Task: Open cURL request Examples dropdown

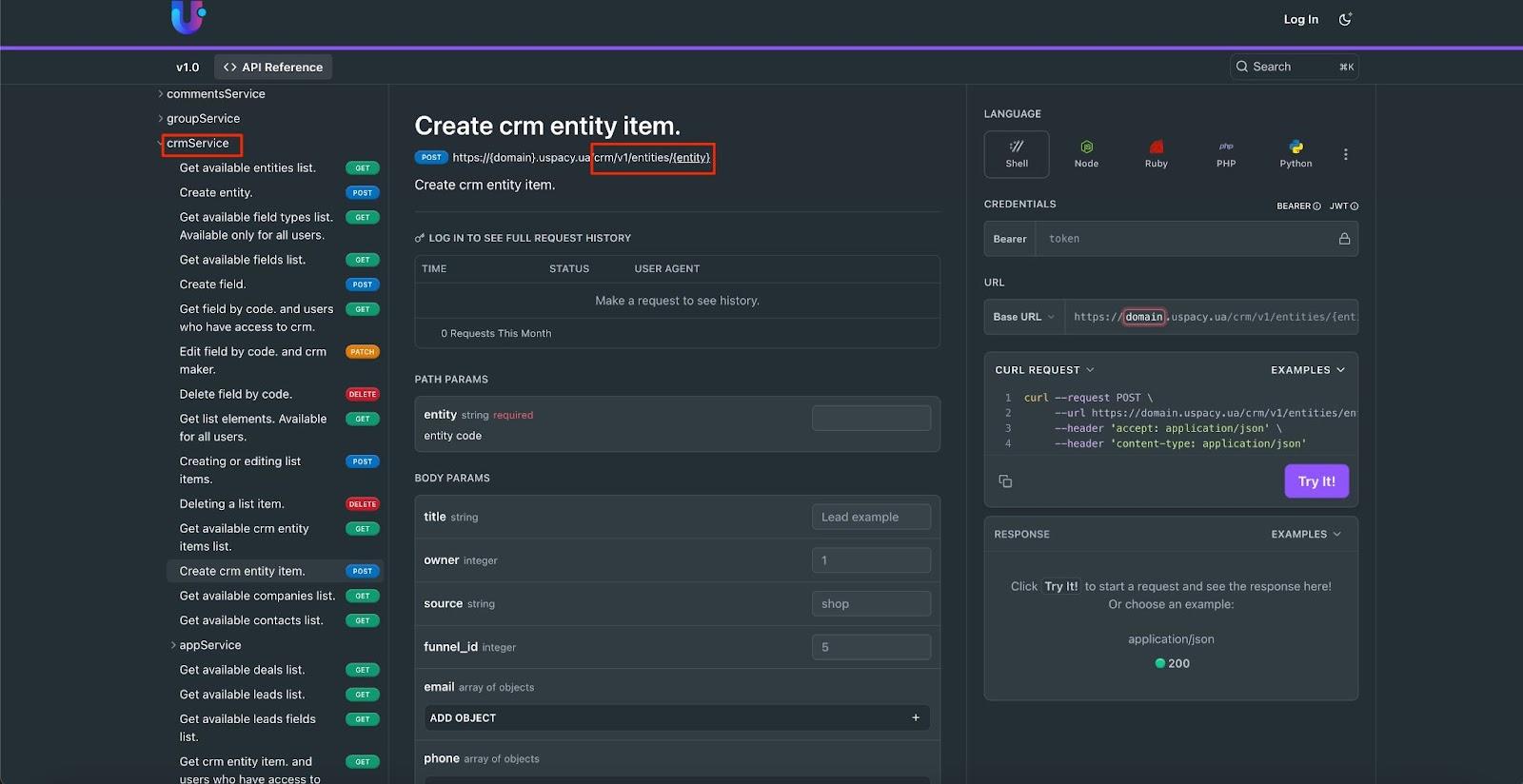Action: [x=1307, y=370]
